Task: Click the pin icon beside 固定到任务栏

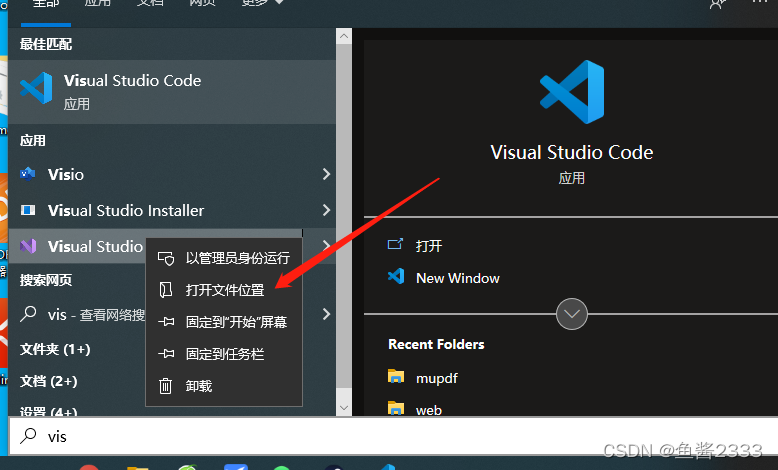Action: tap(166, 354)
